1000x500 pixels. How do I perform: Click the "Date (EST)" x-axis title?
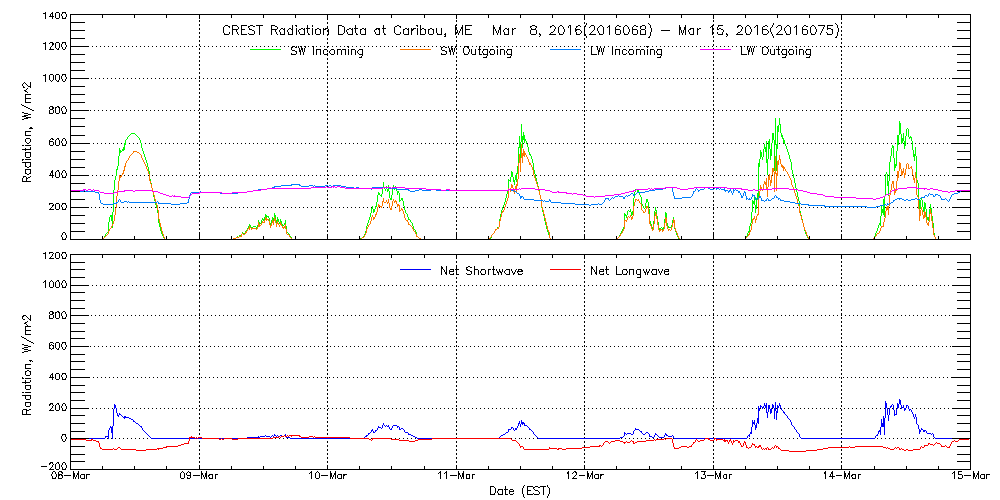pos(521,491)
